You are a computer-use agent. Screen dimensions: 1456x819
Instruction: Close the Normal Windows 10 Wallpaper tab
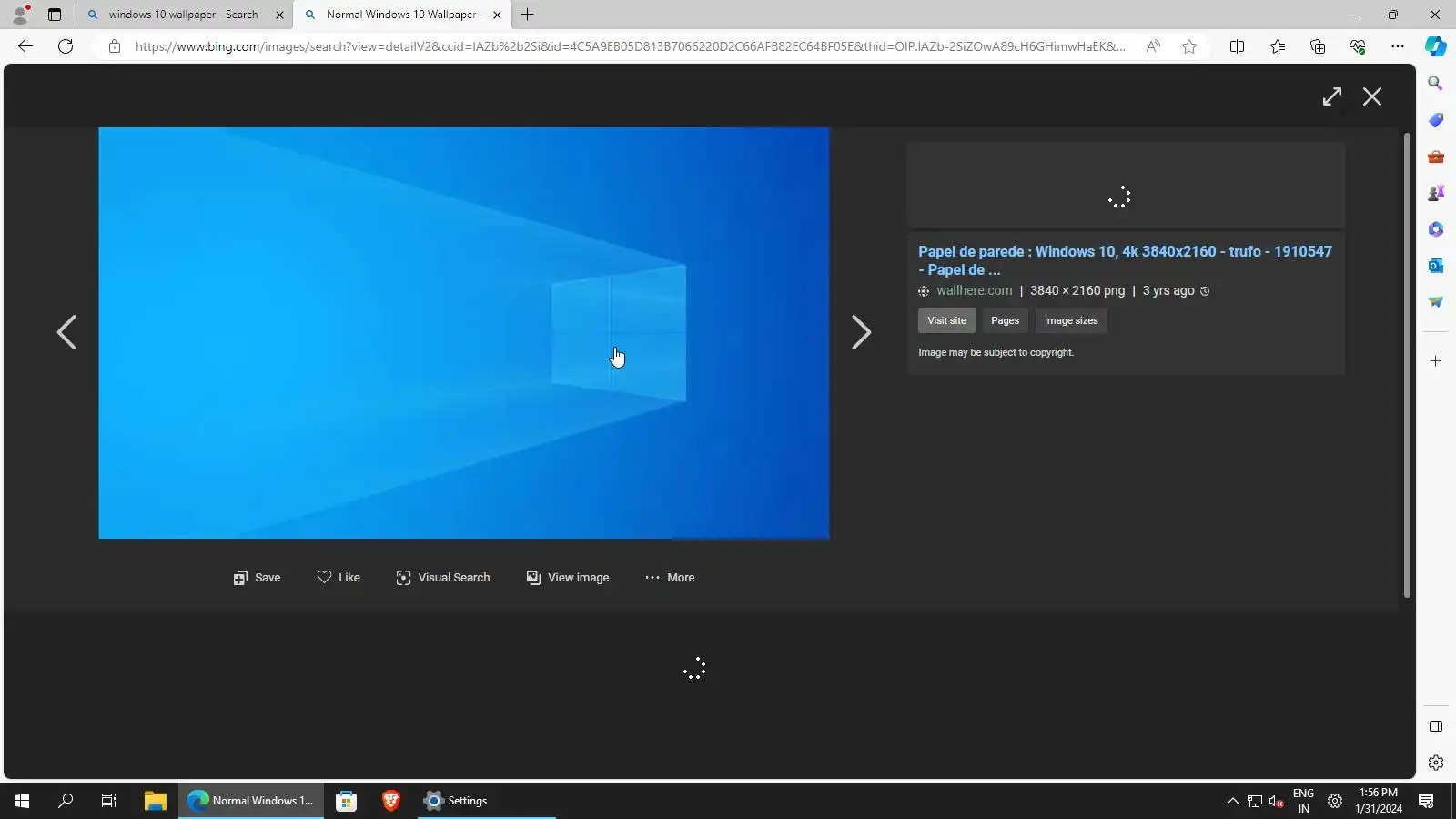(497, 15)
